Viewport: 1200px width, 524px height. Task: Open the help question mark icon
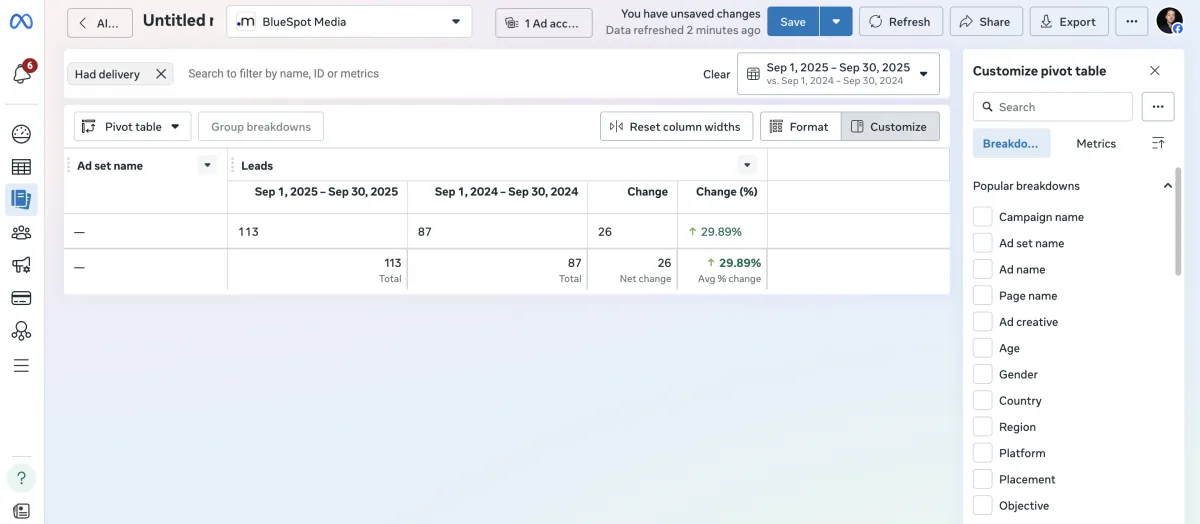click(21, 478)
